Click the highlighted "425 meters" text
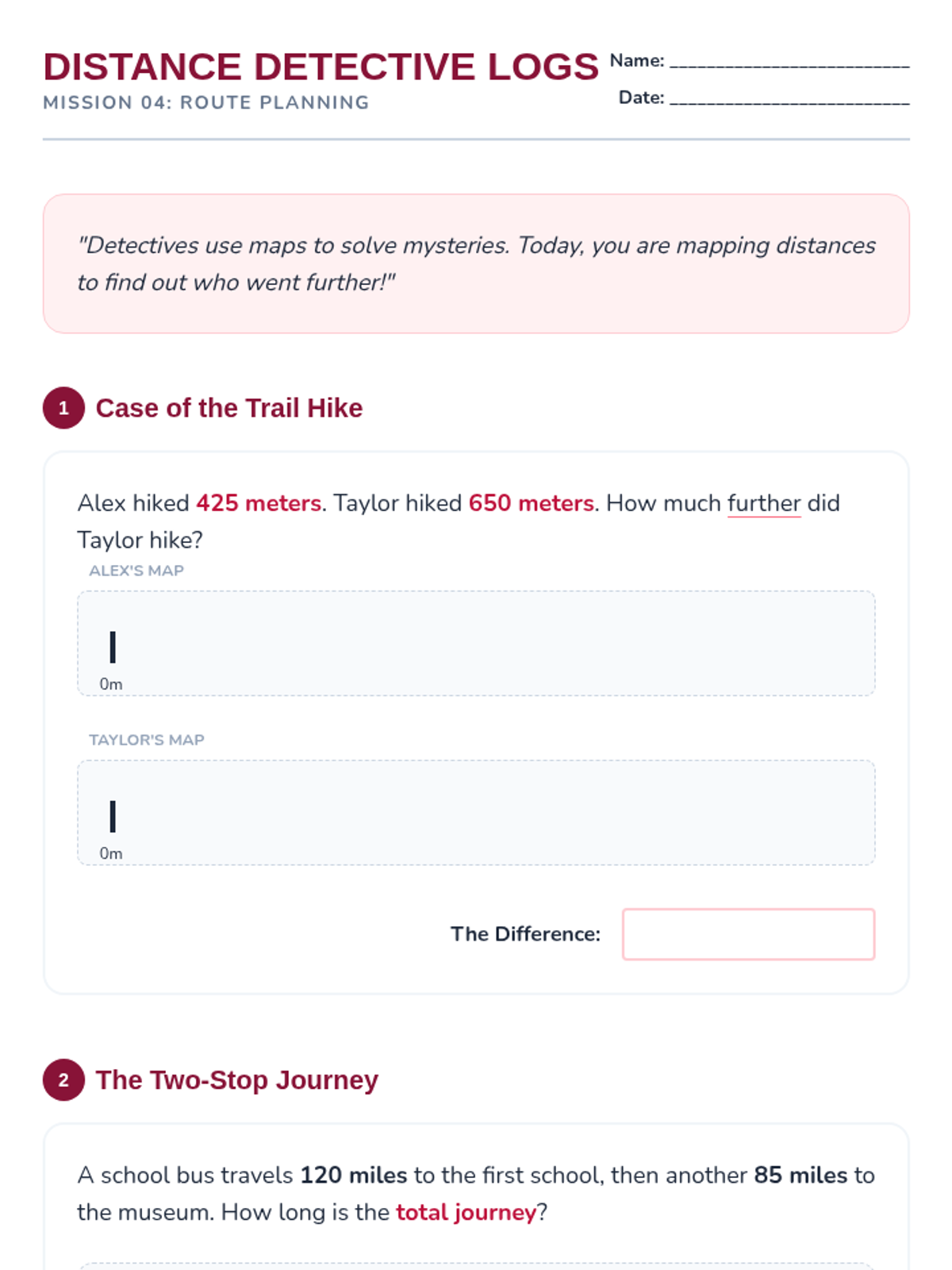This screenshot has height=1270, width=952. [x=259, y=503]
